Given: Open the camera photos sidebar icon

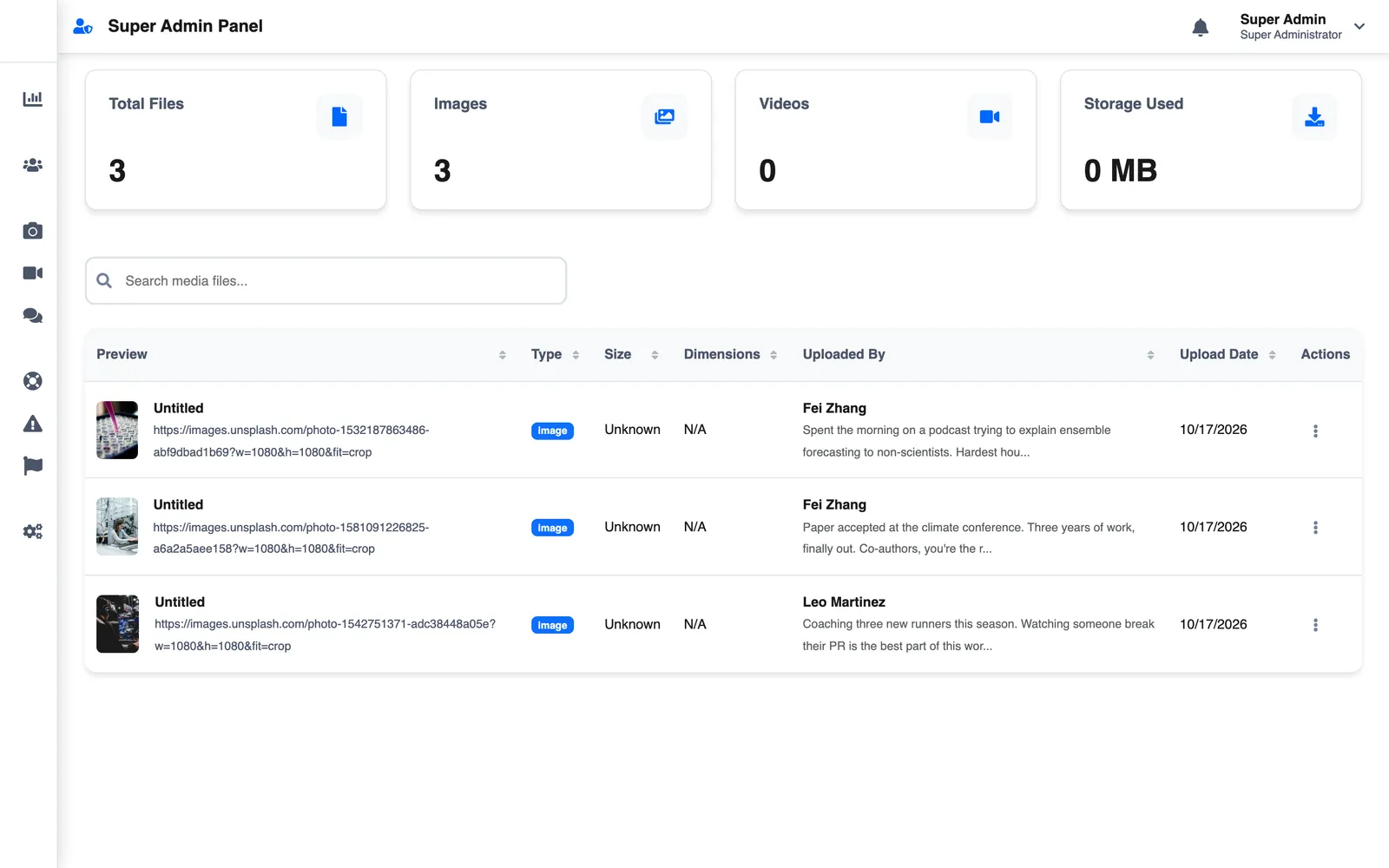Looking at the screenshot, I should [33, 231].
